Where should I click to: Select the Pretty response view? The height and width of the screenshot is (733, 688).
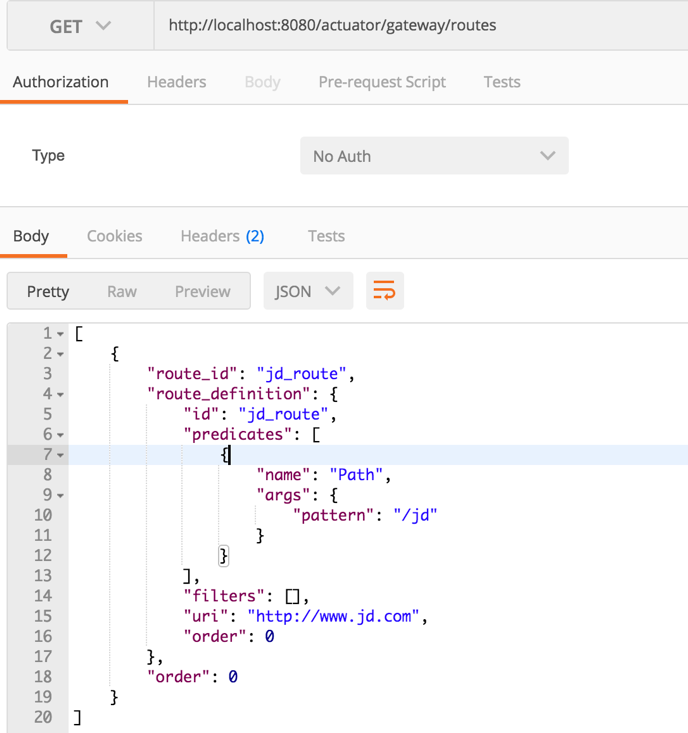coord(48,291)
